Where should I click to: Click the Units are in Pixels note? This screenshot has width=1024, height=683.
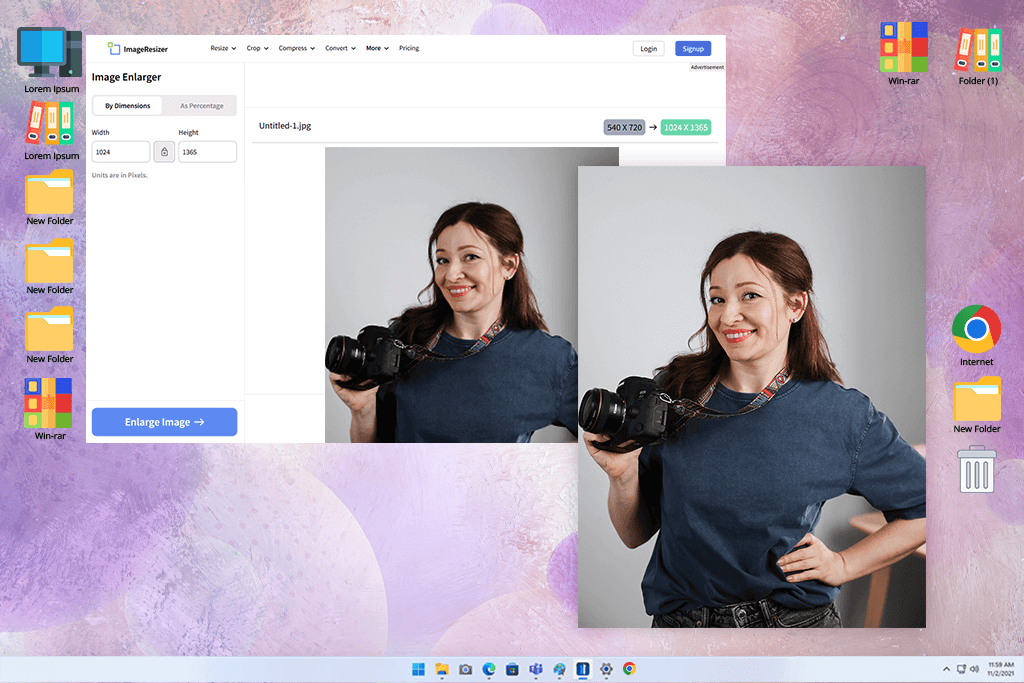click(x=120, y=176)
